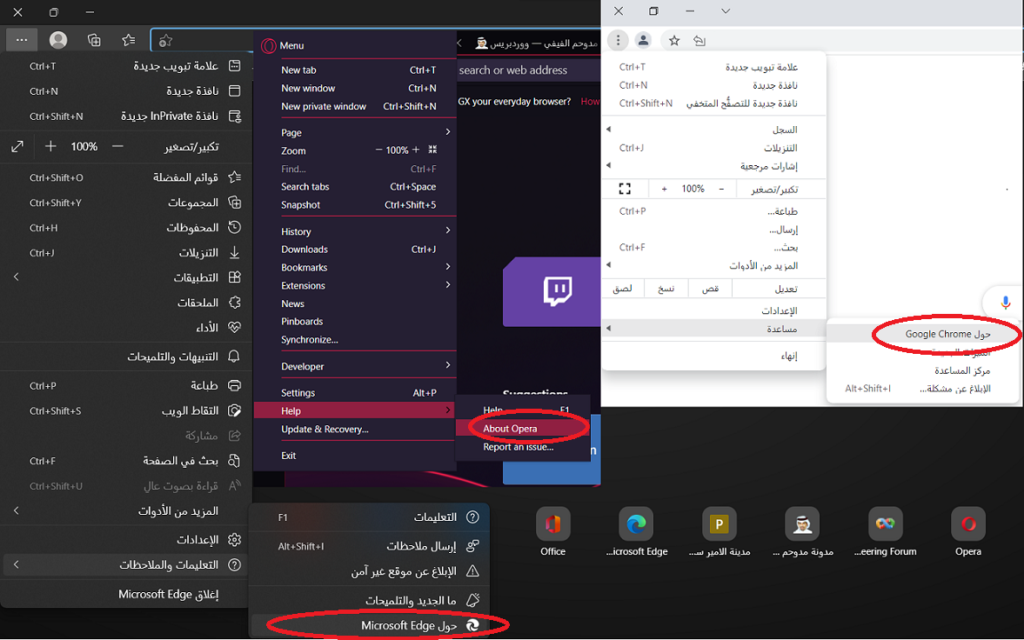Zoom in with the plus in Edge's menu
This screenshot has height=640, width=1024.
point(50,146)
